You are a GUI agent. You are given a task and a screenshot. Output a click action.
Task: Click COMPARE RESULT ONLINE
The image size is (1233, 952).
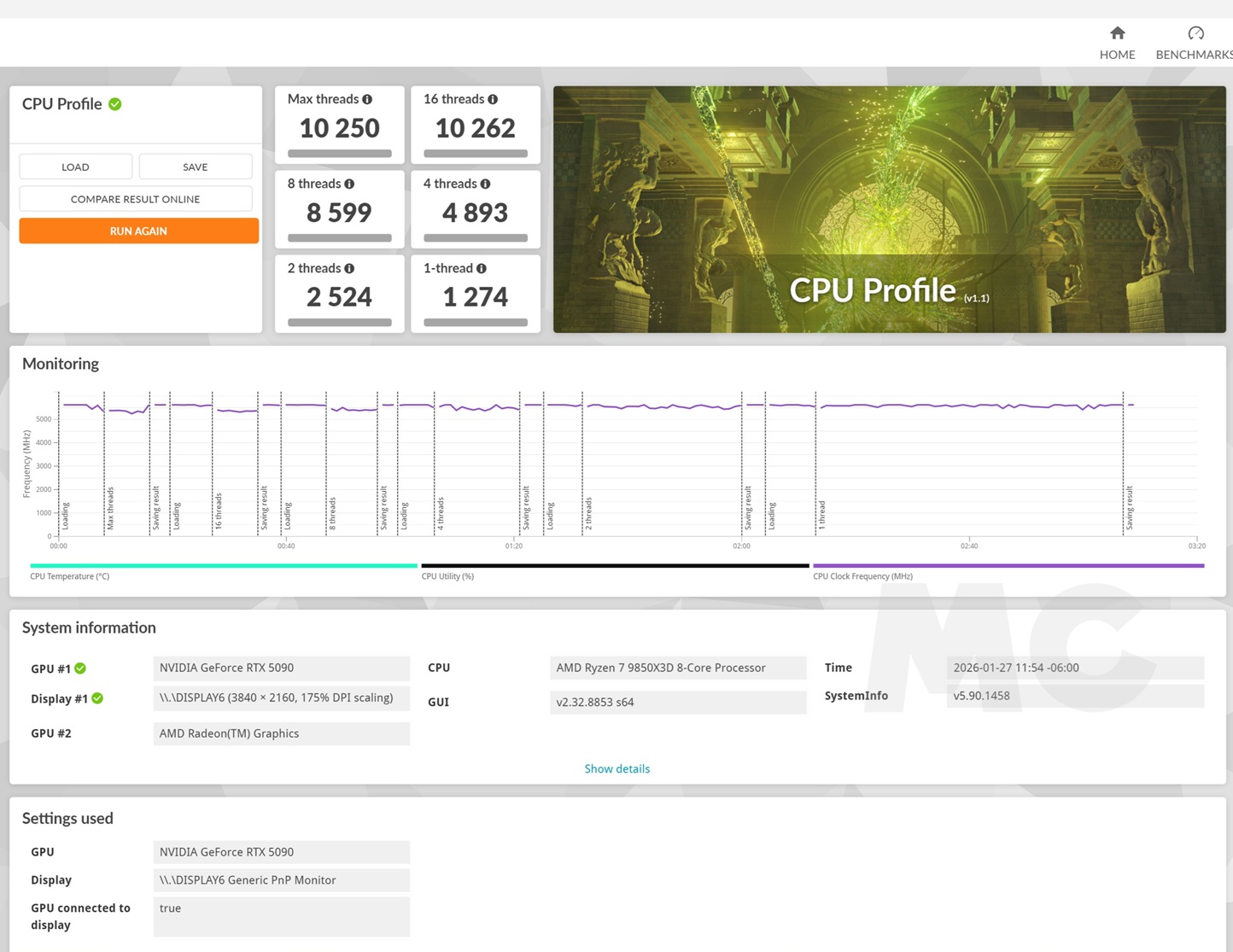pyautogui.click(x=135, y=198)
